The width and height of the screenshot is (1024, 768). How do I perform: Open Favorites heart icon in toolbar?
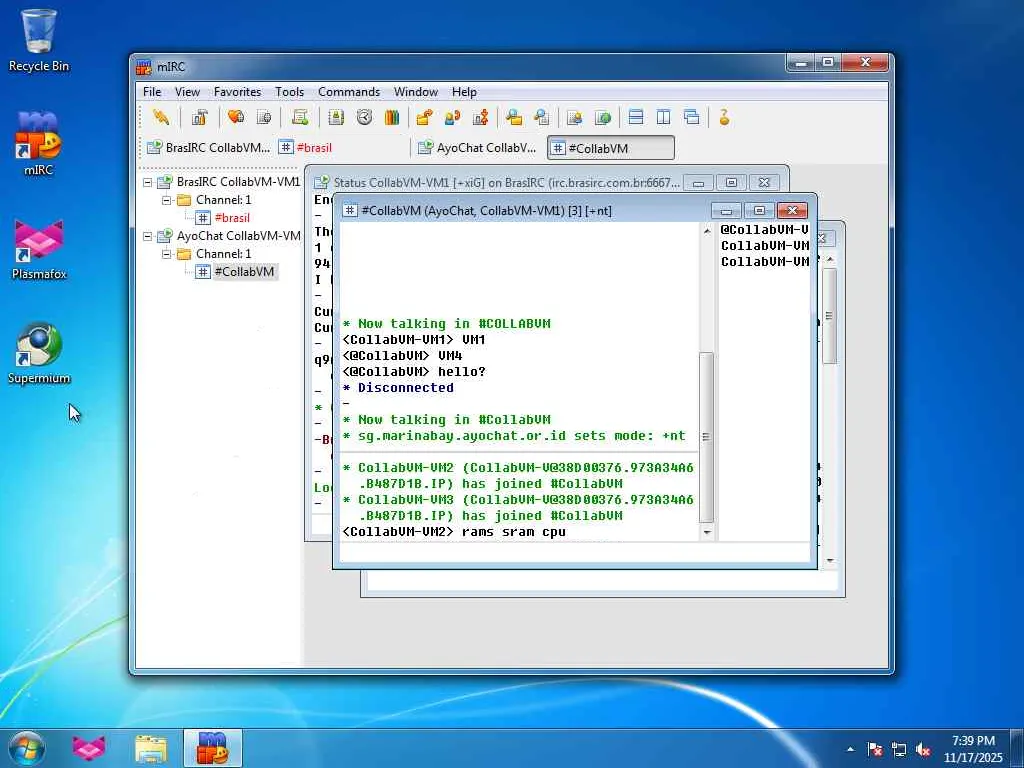point(236,118)
